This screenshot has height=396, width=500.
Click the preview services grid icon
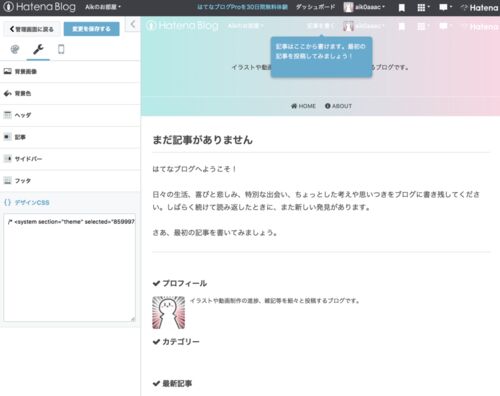[x=423, y=26]
